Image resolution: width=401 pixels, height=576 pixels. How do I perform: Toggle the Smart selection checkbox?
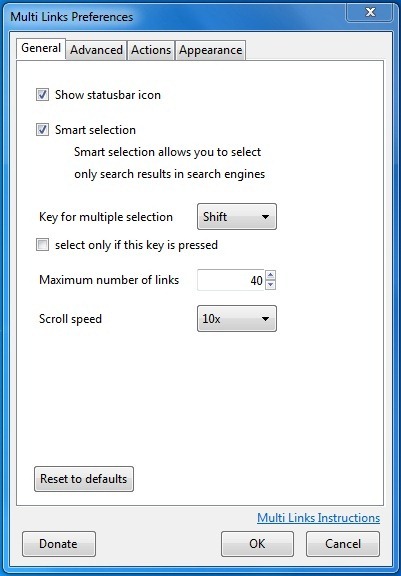42,130
